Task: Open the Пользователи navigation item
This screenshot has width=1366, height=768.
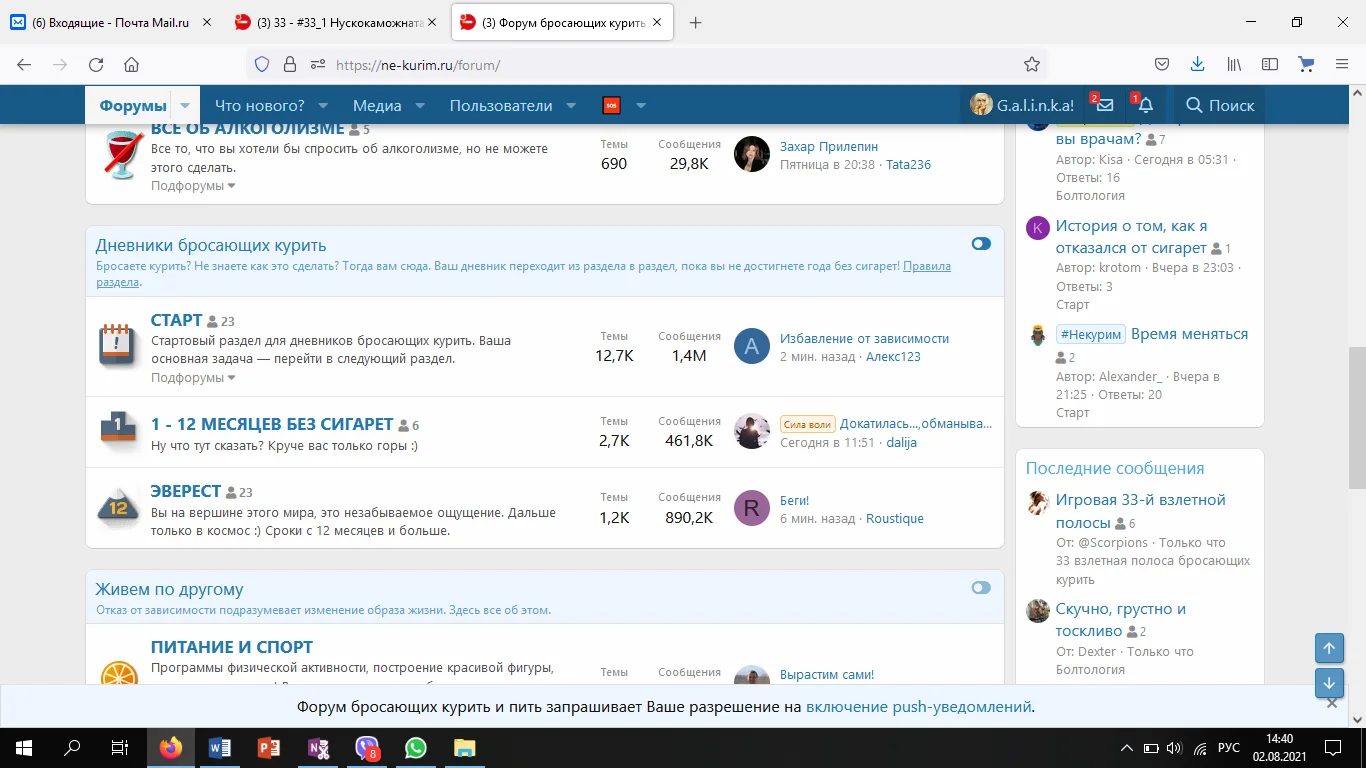Action: point(501,105)
